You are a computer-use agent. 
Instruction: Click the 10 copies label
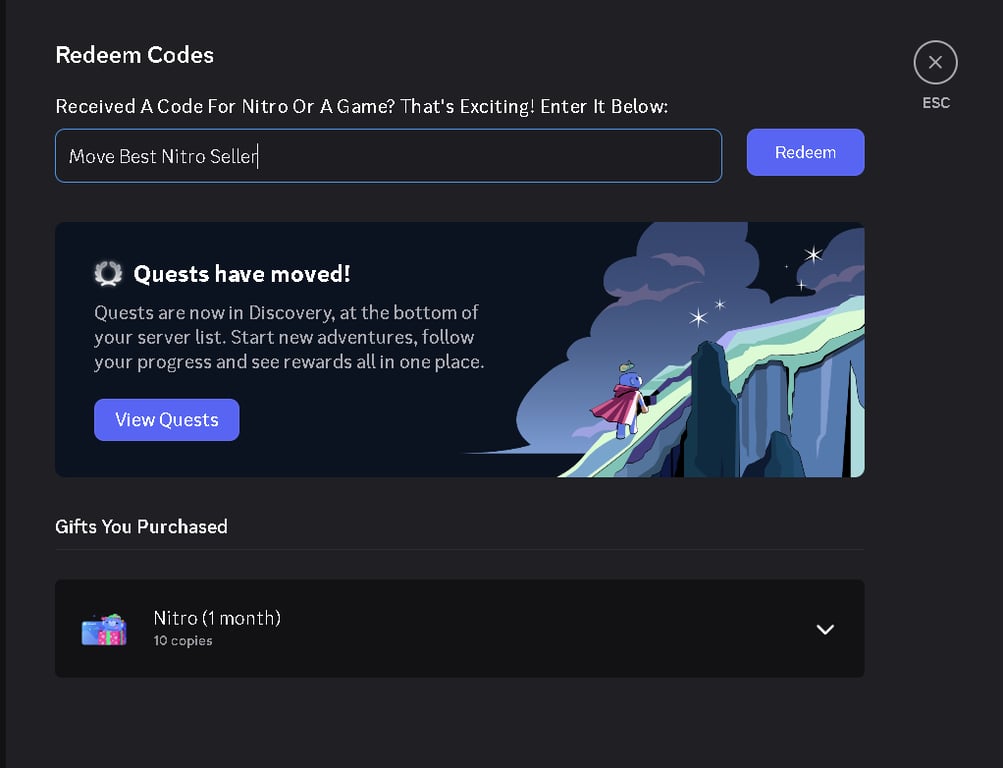point(185,641)
